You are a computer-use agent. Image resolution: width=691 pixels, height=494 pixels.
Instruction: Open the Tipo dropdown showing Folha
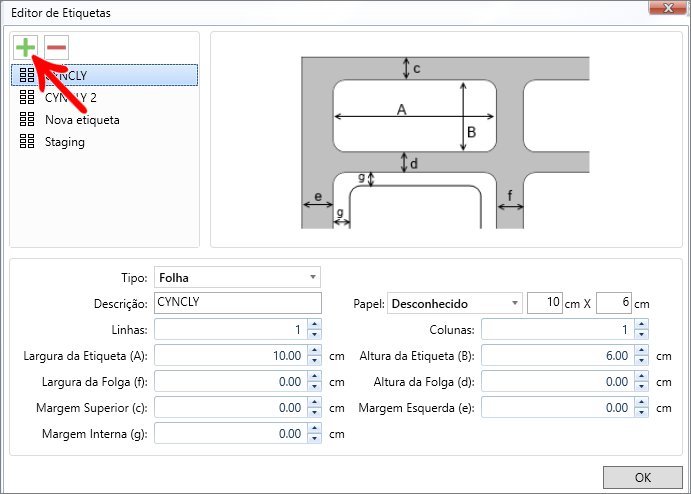click(x=237, y=277)
